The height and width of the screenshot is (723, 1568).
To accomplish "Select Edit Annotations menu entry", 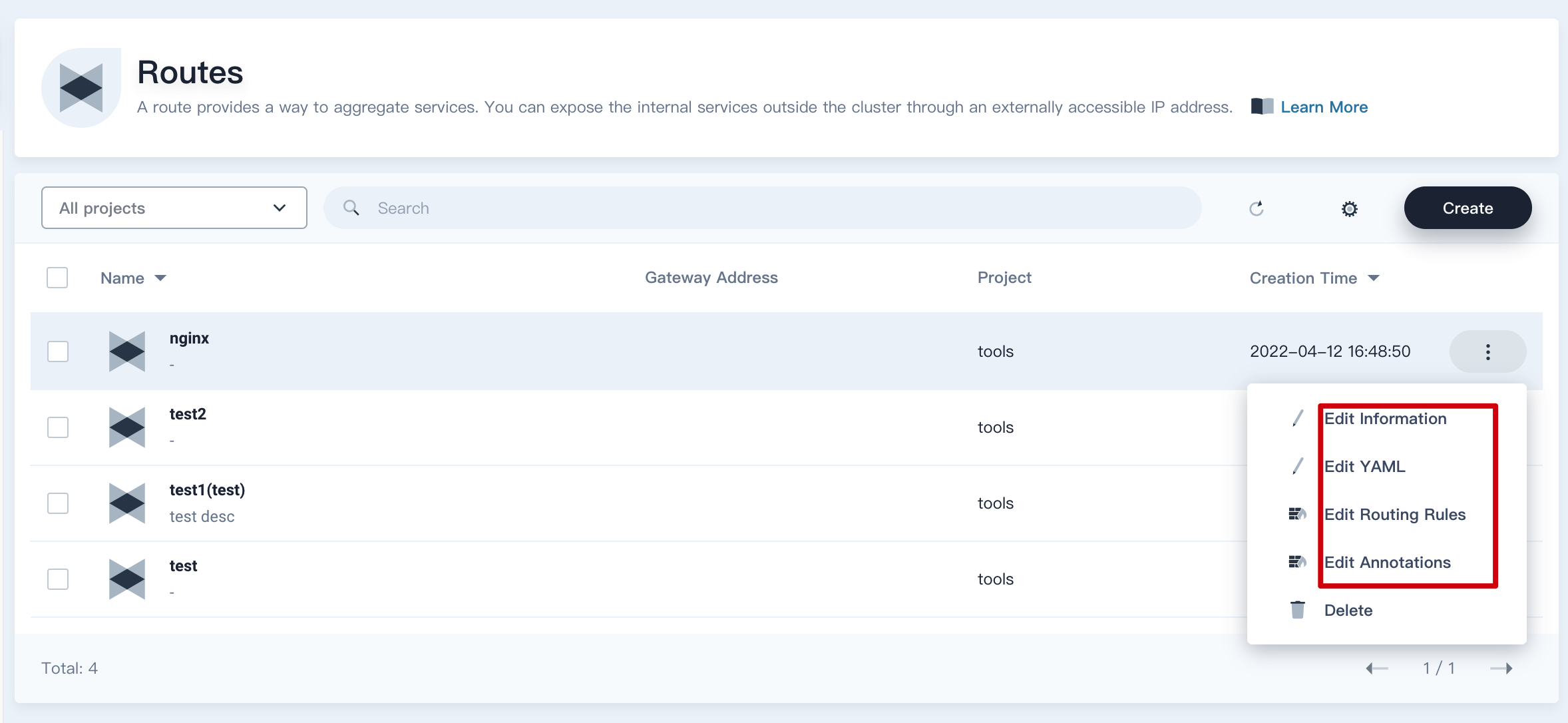I will [1387, 563].
